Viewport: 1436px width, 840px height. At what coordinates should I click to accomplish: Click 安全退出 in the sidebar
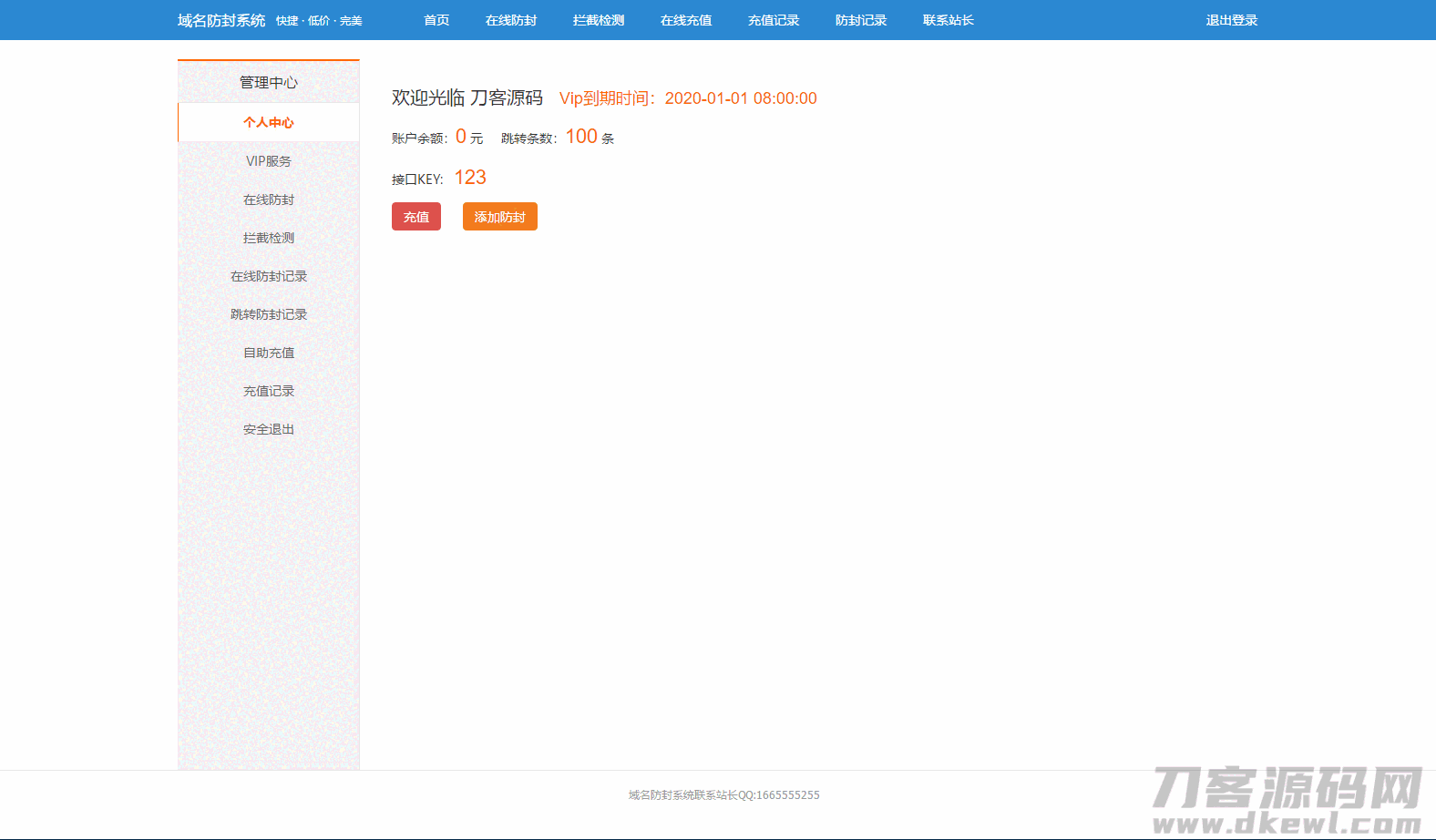[269, 429]
